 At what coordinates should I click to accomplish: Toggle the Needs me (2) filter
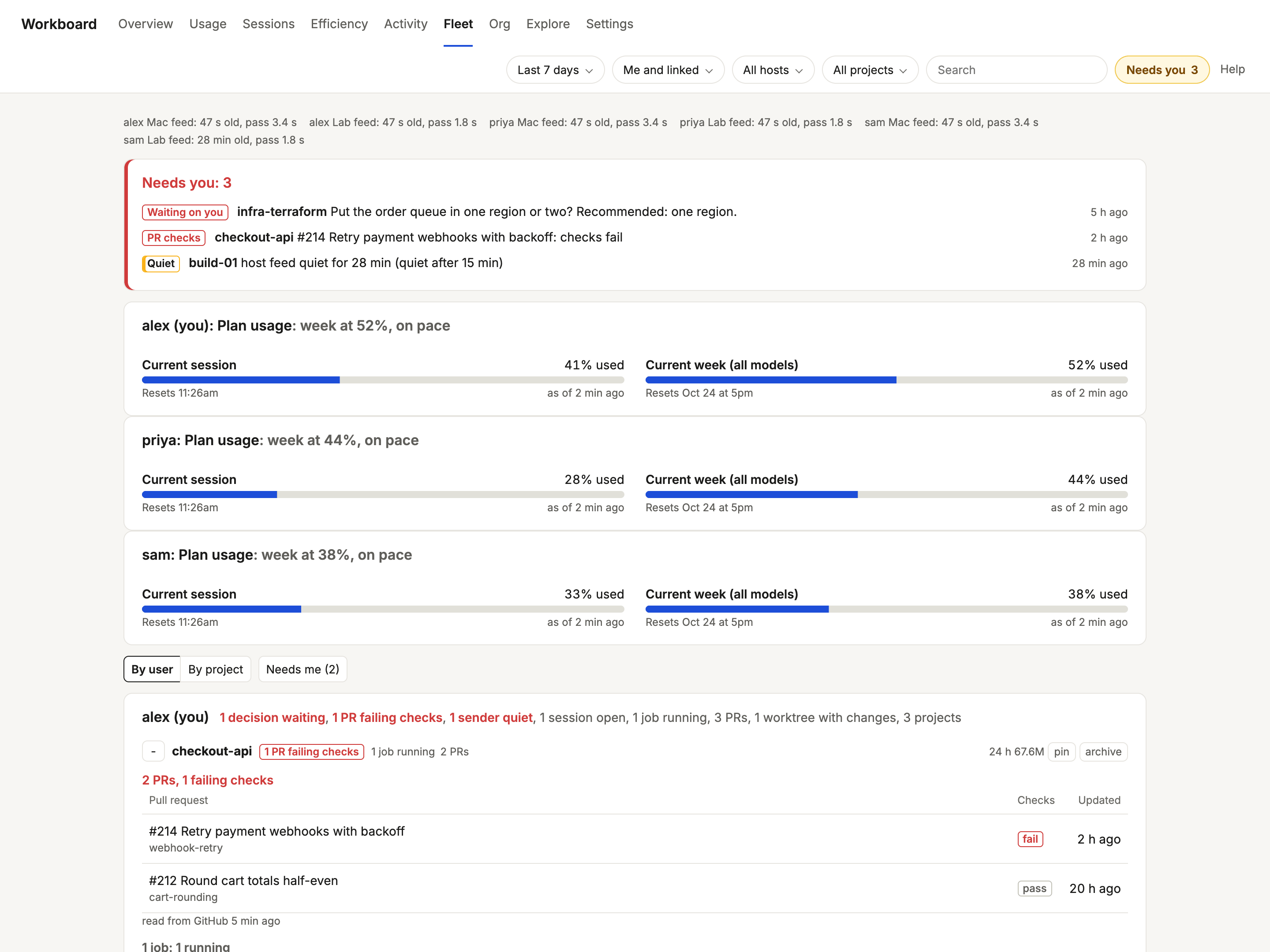tap(303, 669)
